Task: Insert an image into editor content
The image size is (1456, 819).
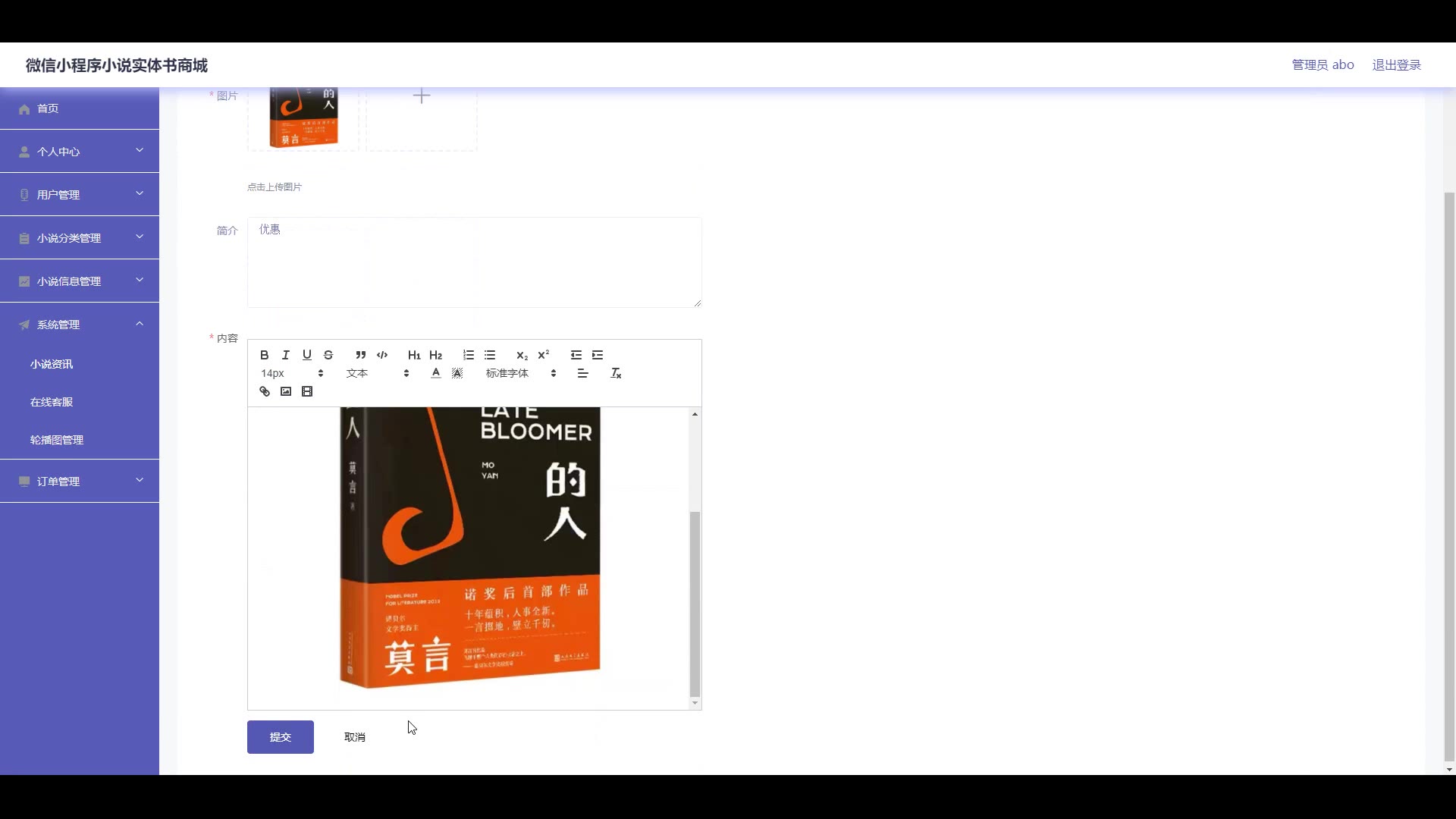Action: (x=285, y=391)
